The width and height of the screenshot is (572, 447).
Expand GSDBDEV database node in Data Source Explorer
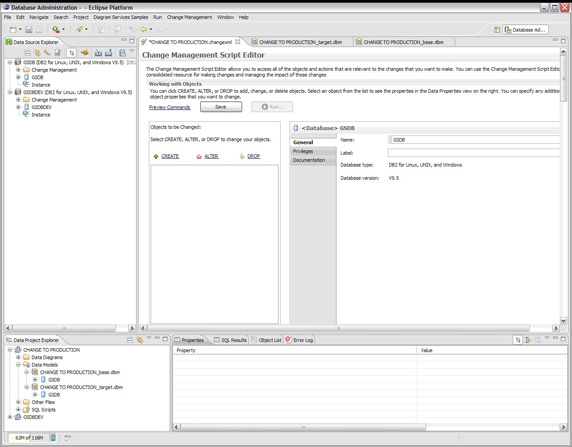point(18,107)
